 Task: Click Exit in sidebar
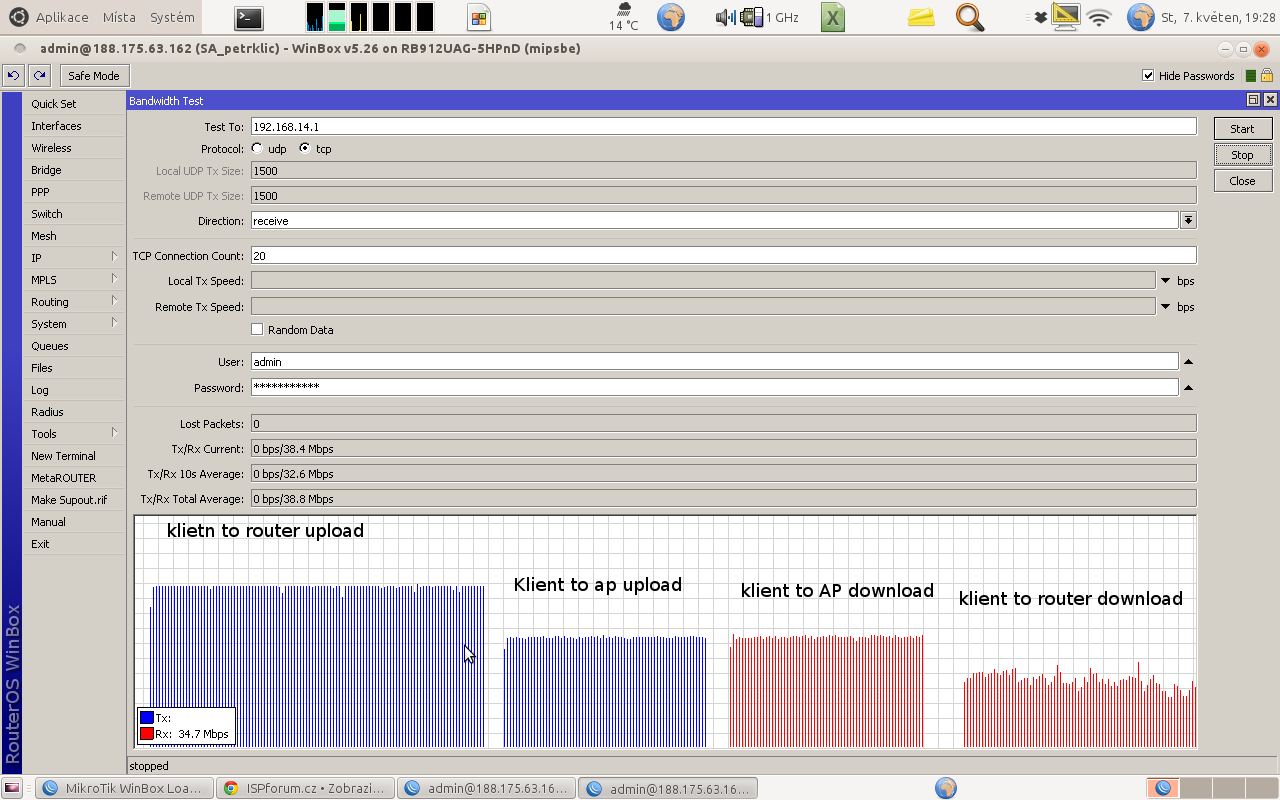point(75,544)
